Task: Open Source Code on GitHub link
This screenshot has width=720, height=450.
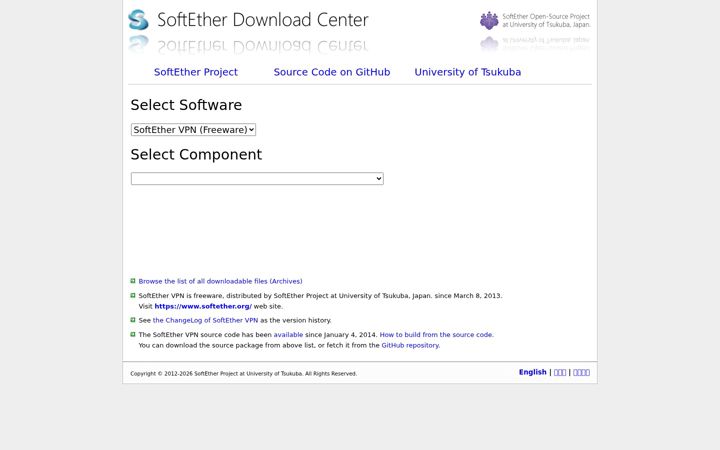Action: click(332, 72)
